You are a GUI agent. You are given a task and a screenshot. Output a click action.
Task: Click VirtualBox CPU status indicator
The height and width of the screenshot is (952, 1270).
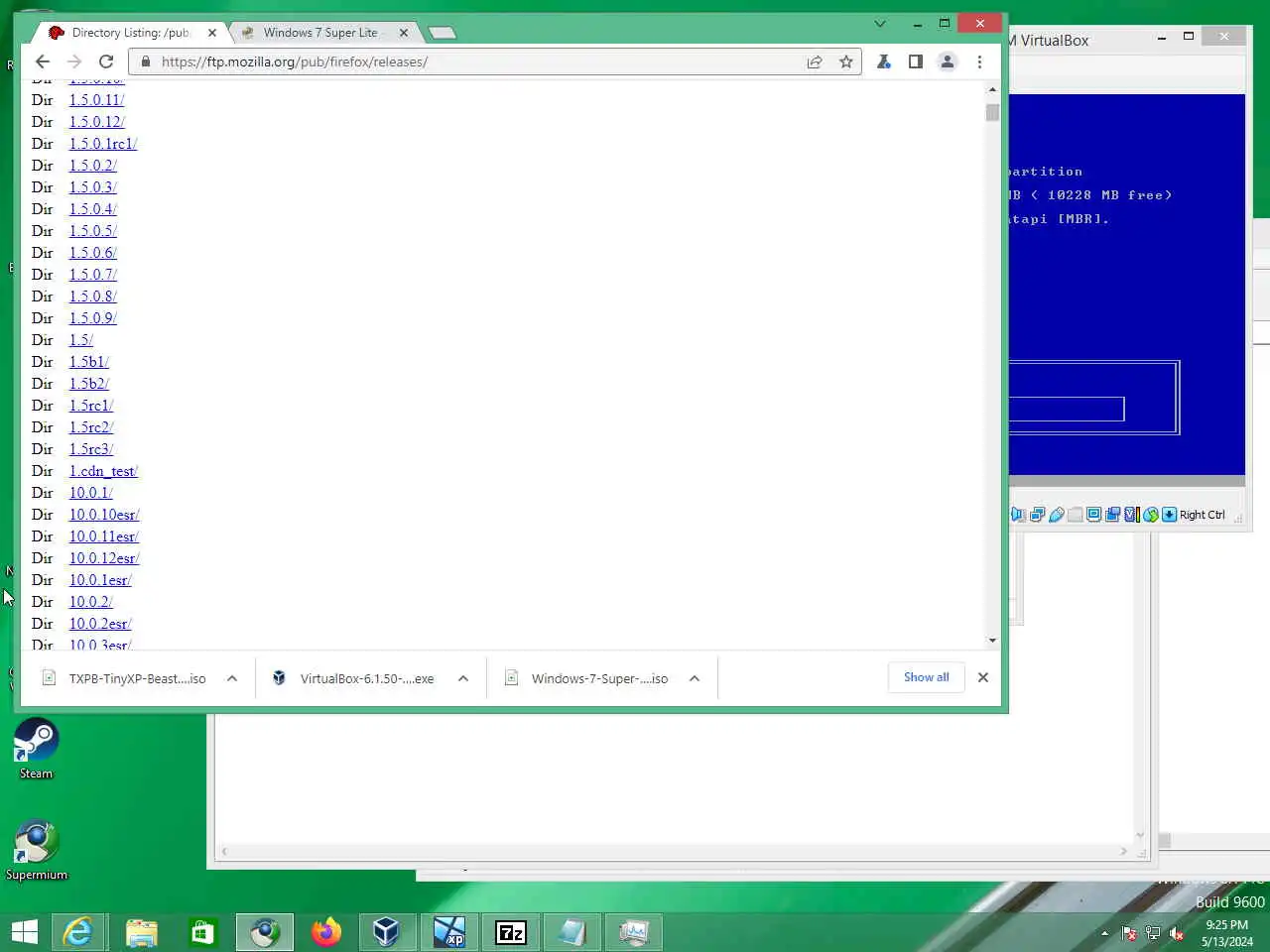[1131, 515]
